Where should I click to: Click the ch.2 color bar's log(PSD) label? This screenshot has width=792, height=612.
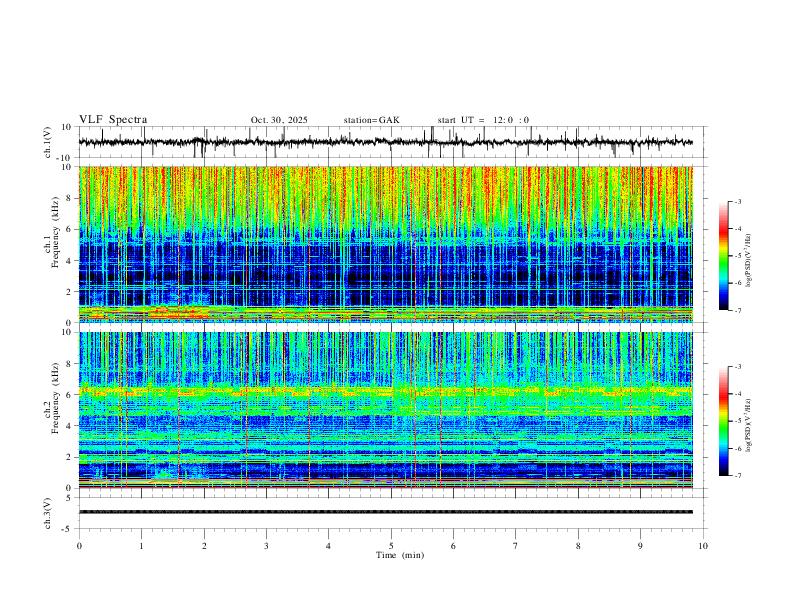(749, 426)
